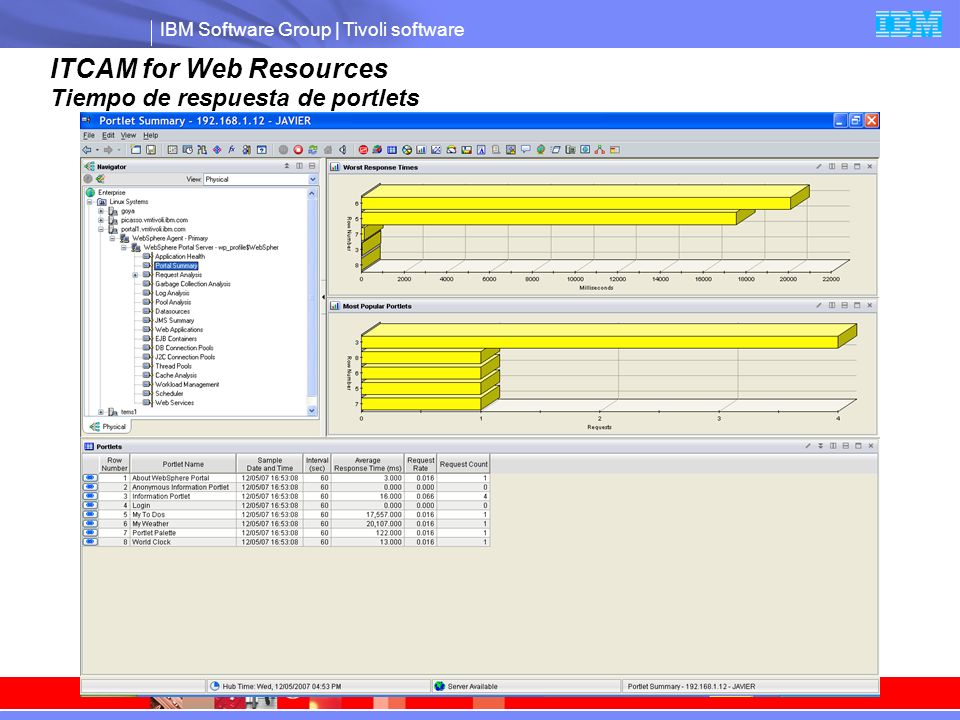Screen dimensions: 960x720
Task: Select the Physical tab under Navigator
Action: click(x=107, y=427)
